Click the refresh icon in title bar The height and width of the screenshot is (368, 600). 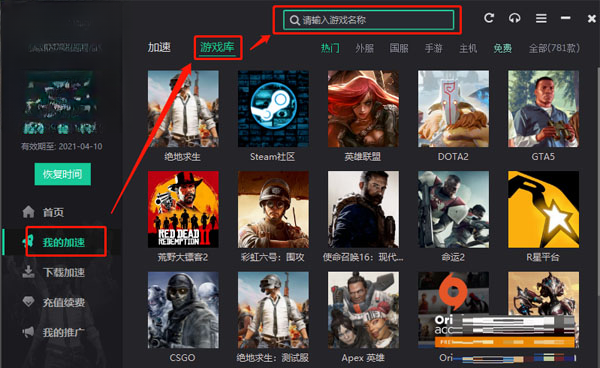(x=489, y=18)
